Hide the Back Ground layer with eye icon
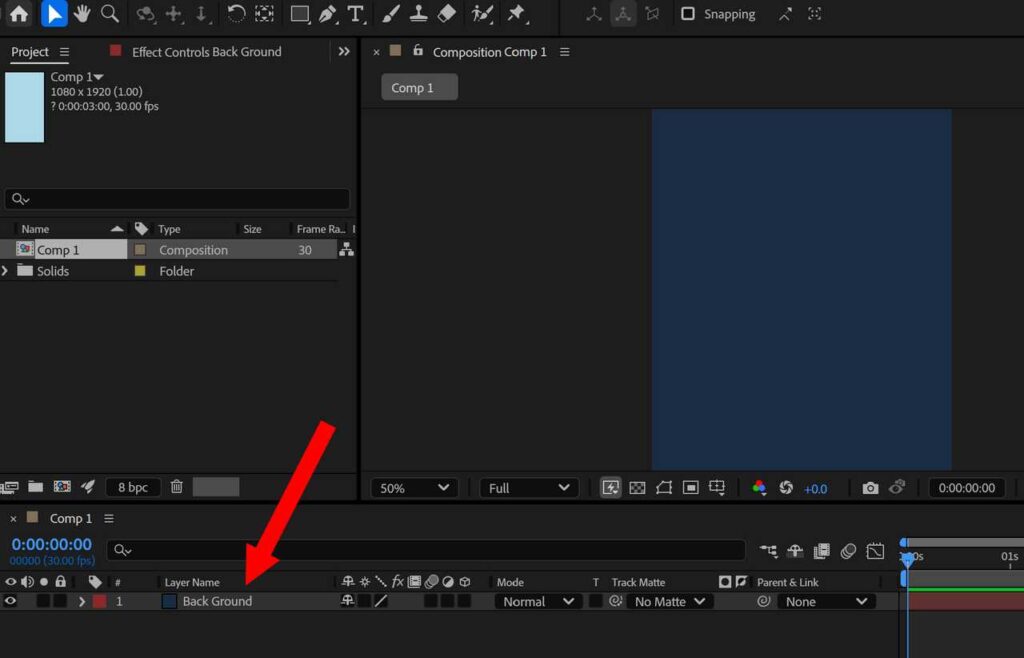This screenshot has height=658, width=1024. pos(10,601)
